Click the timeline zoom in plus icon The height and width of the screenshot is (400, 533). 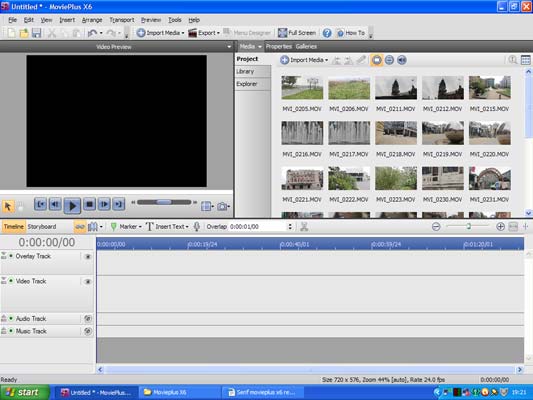click(500, 226)
